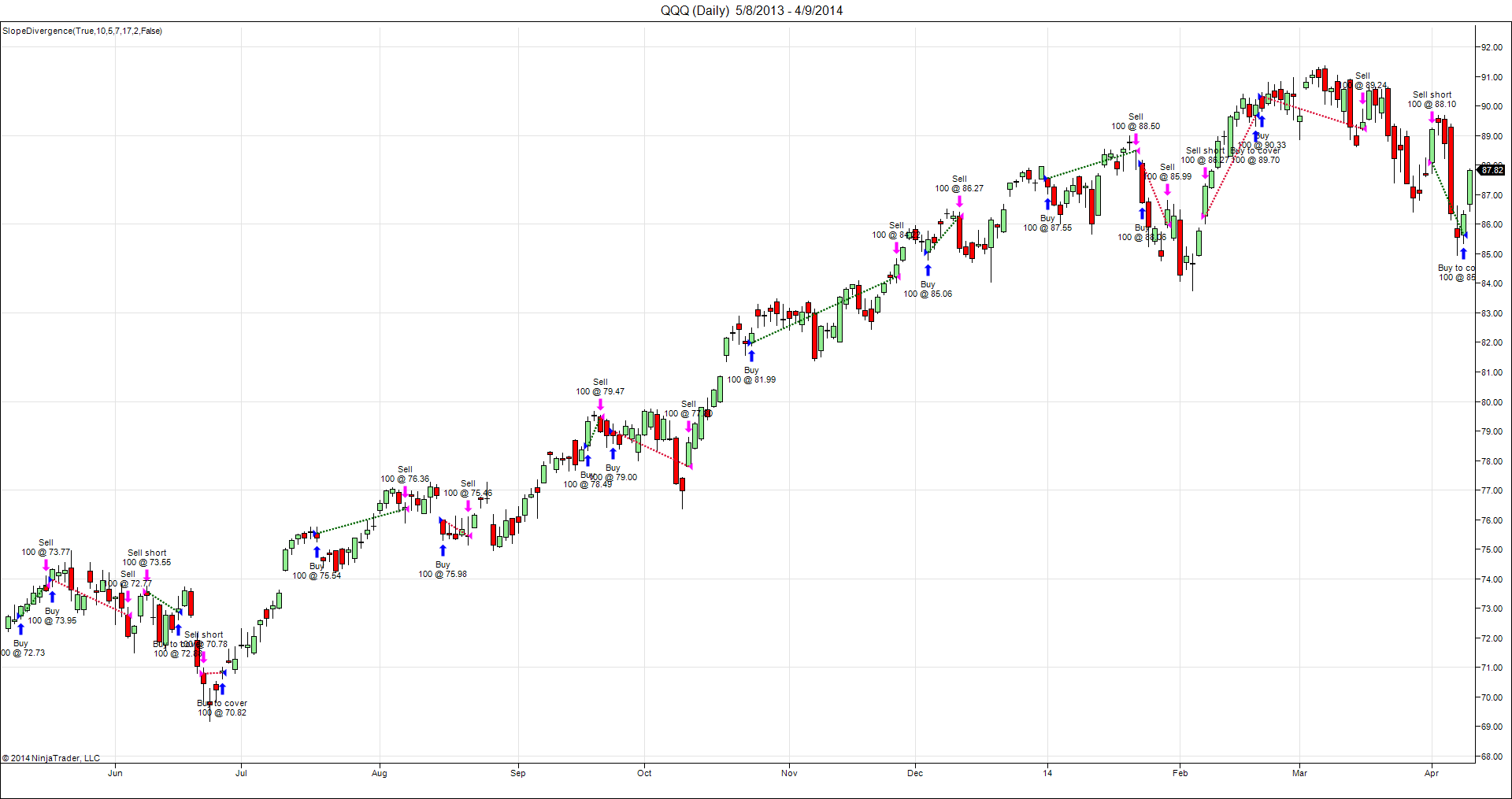
Task: Click the Feb label on the time axis
Action: click(x=1180, y=773)
